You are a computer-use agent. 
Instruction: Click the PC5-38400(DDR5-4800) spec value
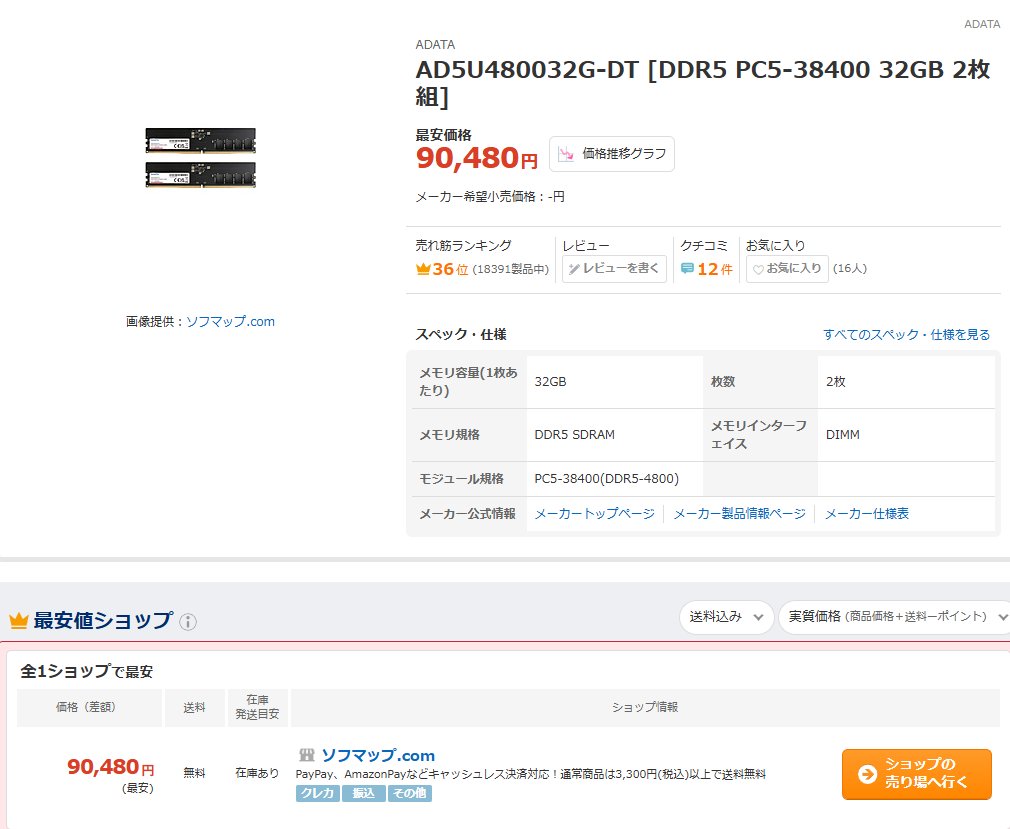point(607,479)
